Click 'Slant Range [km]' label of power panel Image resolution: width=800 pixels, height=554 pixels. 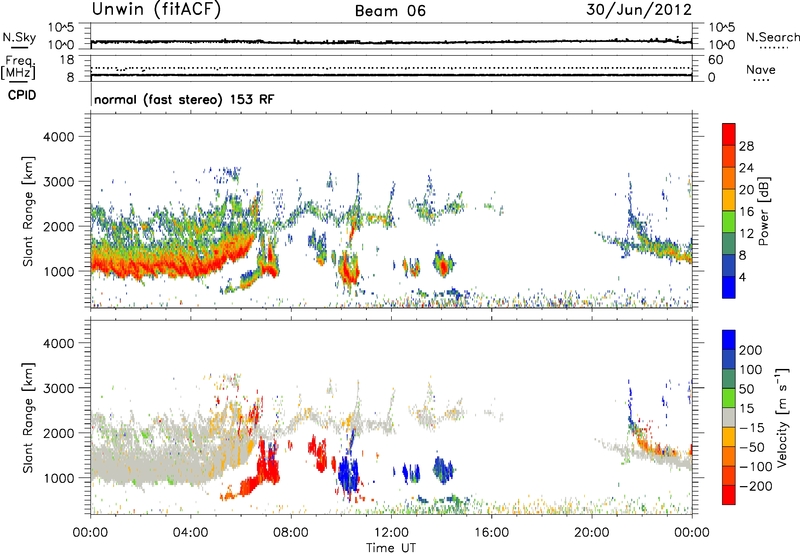(x=29, y=211)
